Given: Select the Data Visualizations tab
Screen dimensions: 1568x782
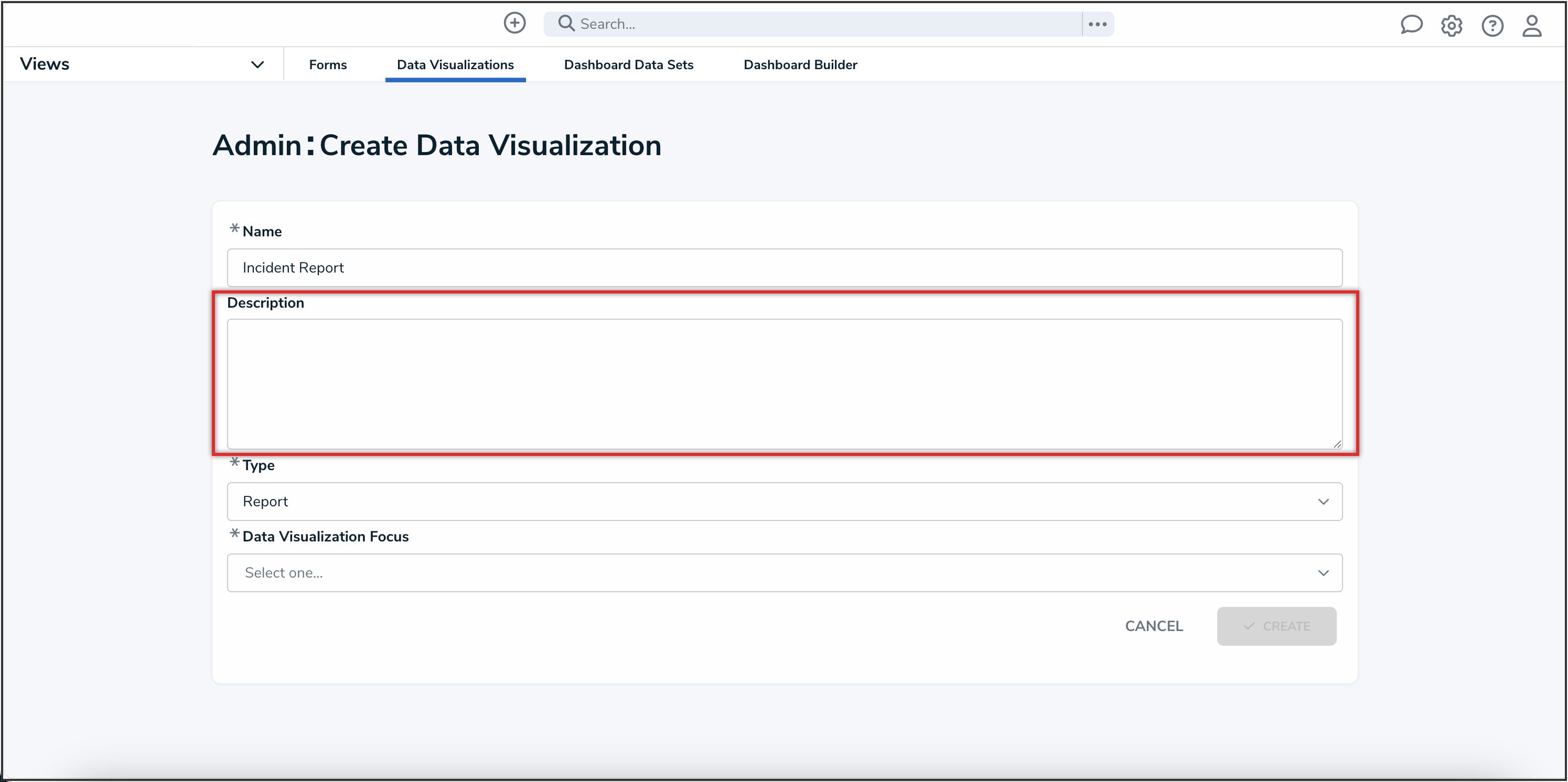Looking at the screenshot, I should point(455,64).
